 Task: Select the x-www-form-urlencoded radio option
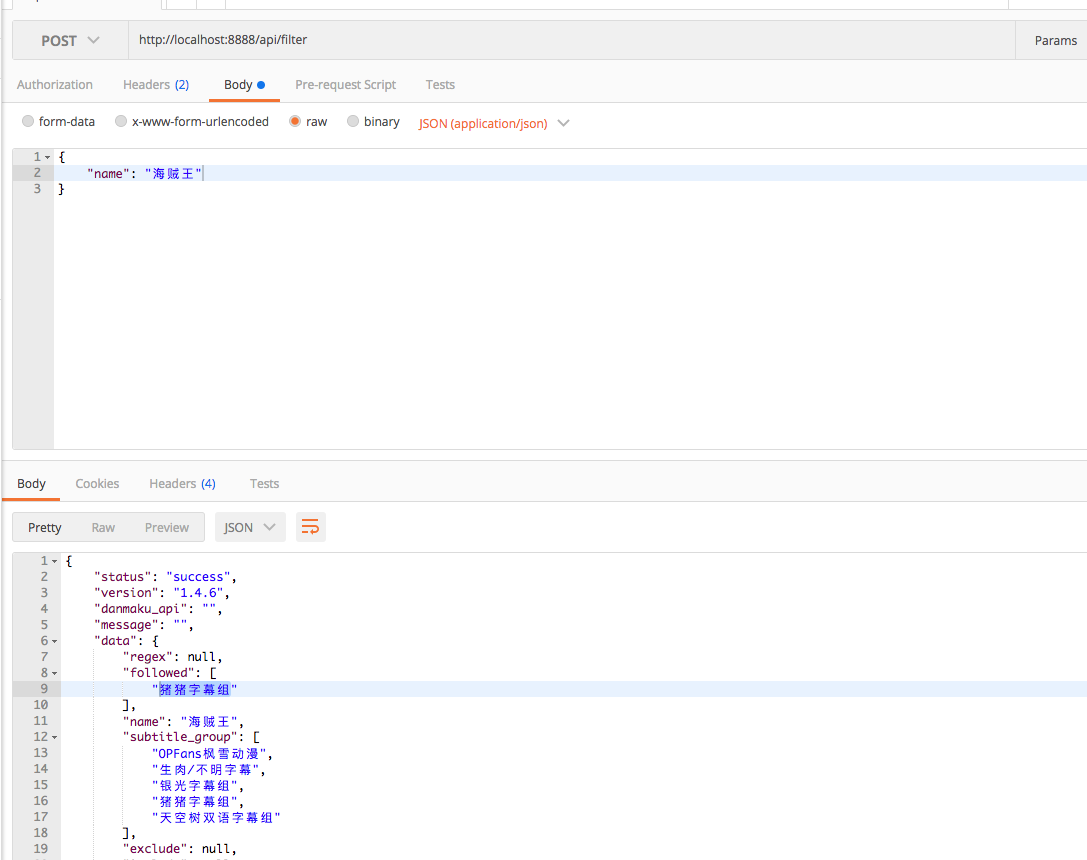point(121,121)
